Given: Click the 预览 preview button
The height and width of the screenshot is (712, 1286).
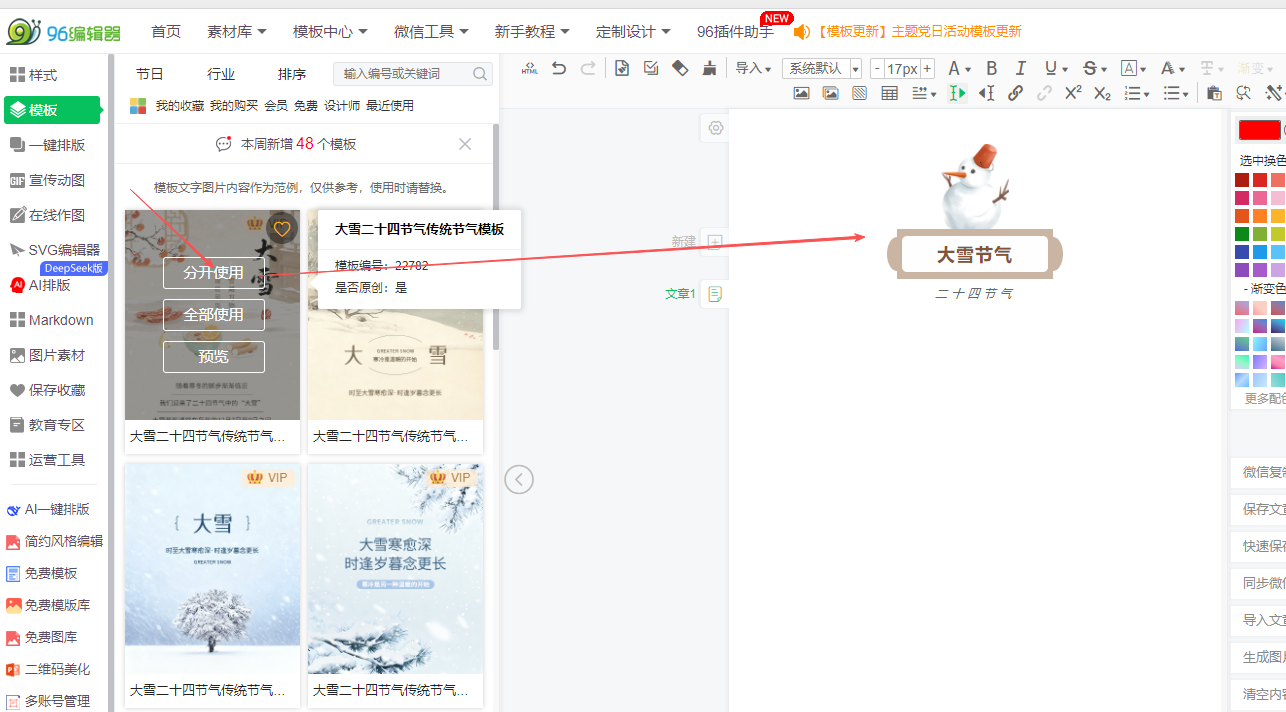Looking at the screenshot, I should tap(214, 357).
